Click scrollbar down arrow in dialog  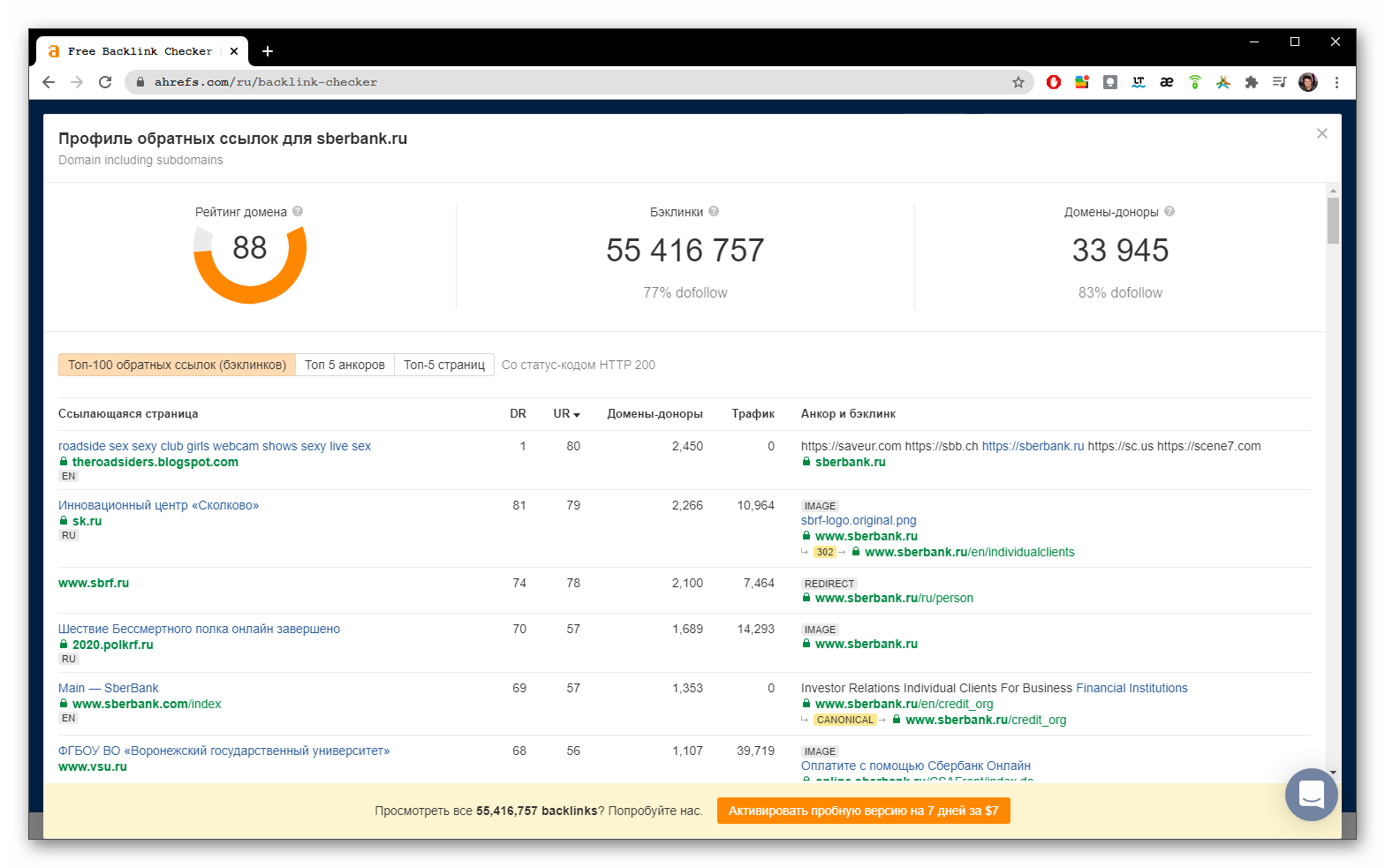pos(1333,773)
